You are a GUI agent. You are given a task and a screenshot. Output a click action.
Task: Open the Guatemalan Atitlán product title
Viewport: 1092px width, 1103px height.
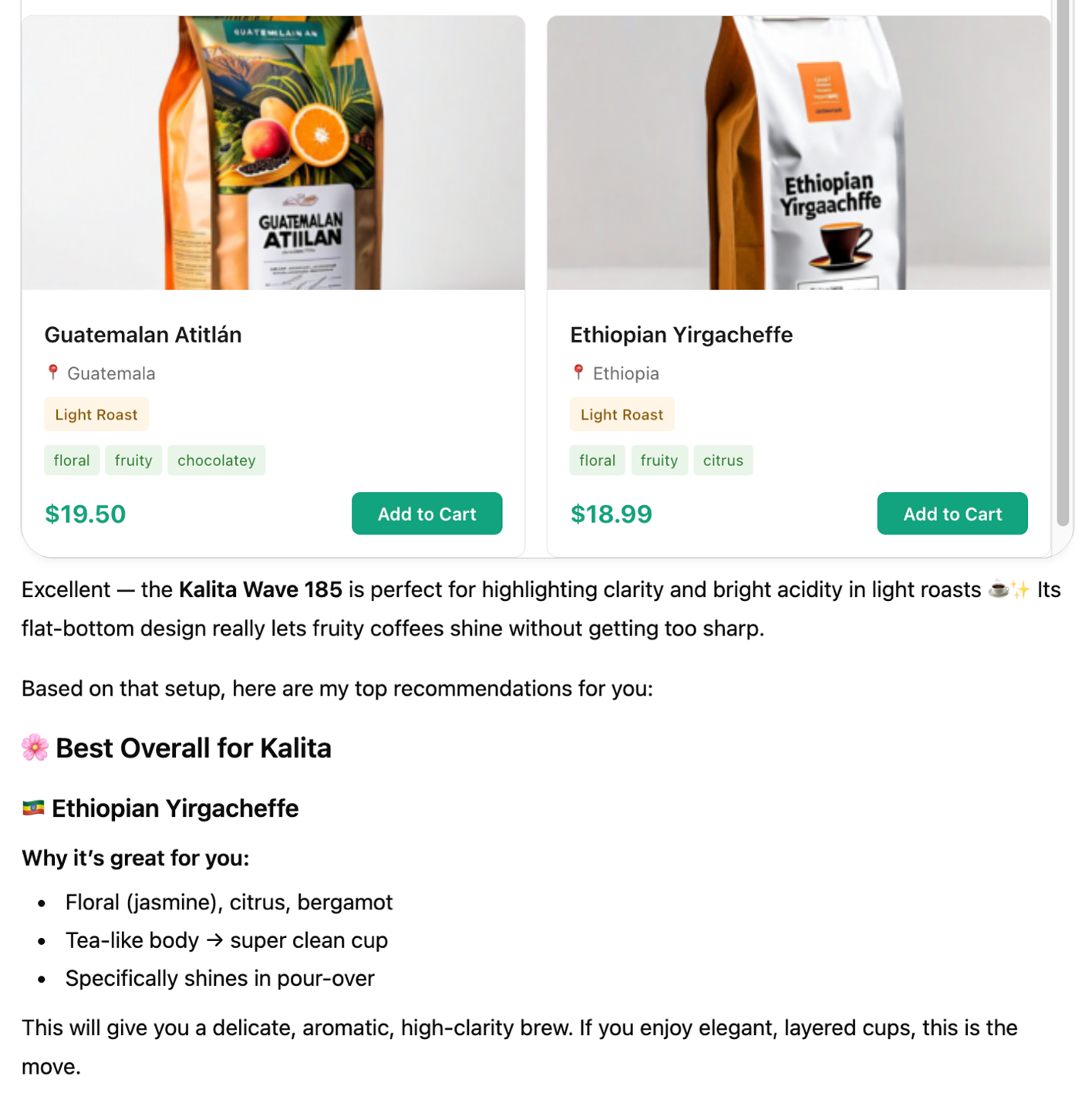coord(143,335)
